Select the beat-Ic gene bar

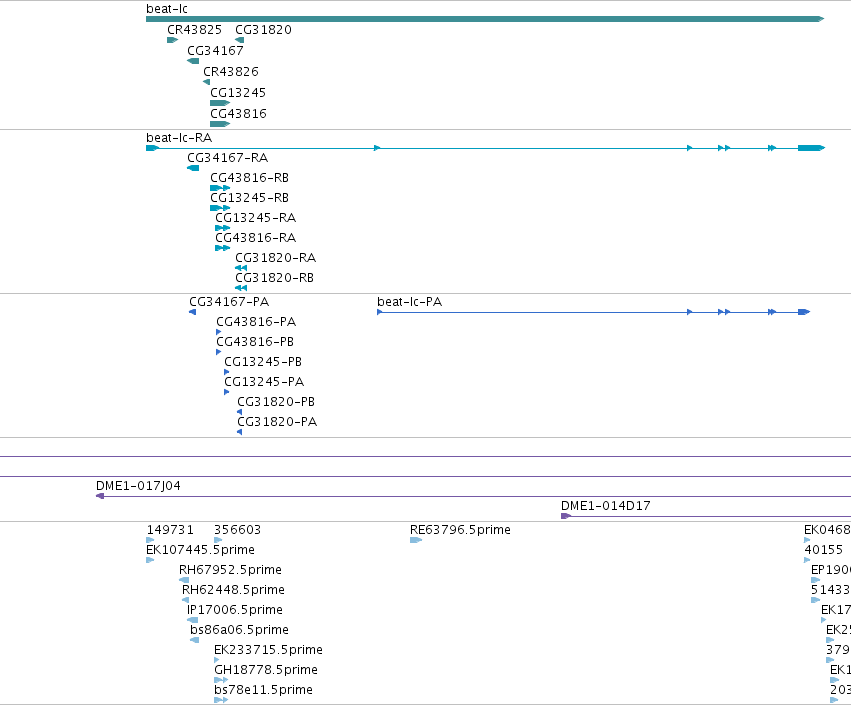coord(485,19)
